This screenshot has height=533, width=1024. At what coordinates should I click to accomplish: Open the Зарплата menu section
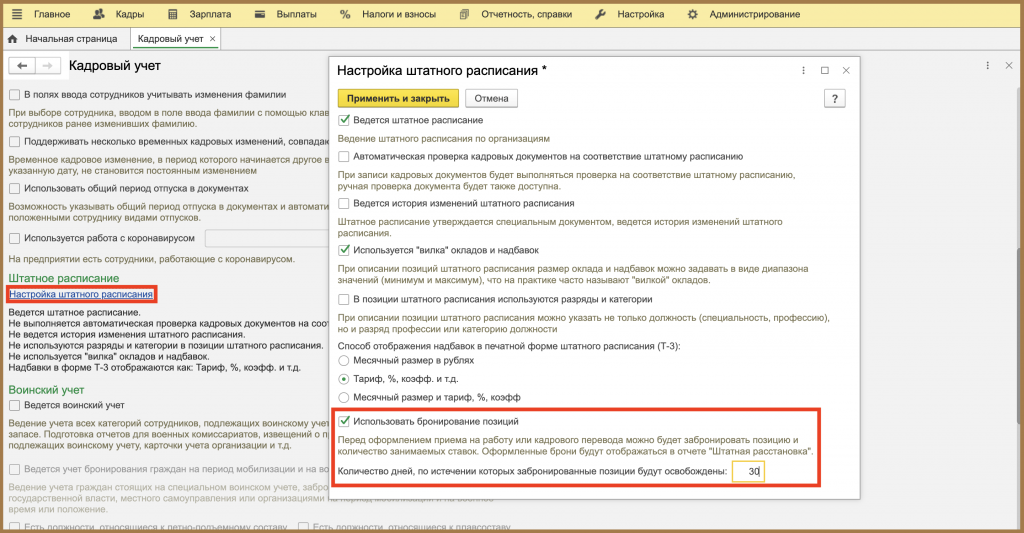(200, 14)
